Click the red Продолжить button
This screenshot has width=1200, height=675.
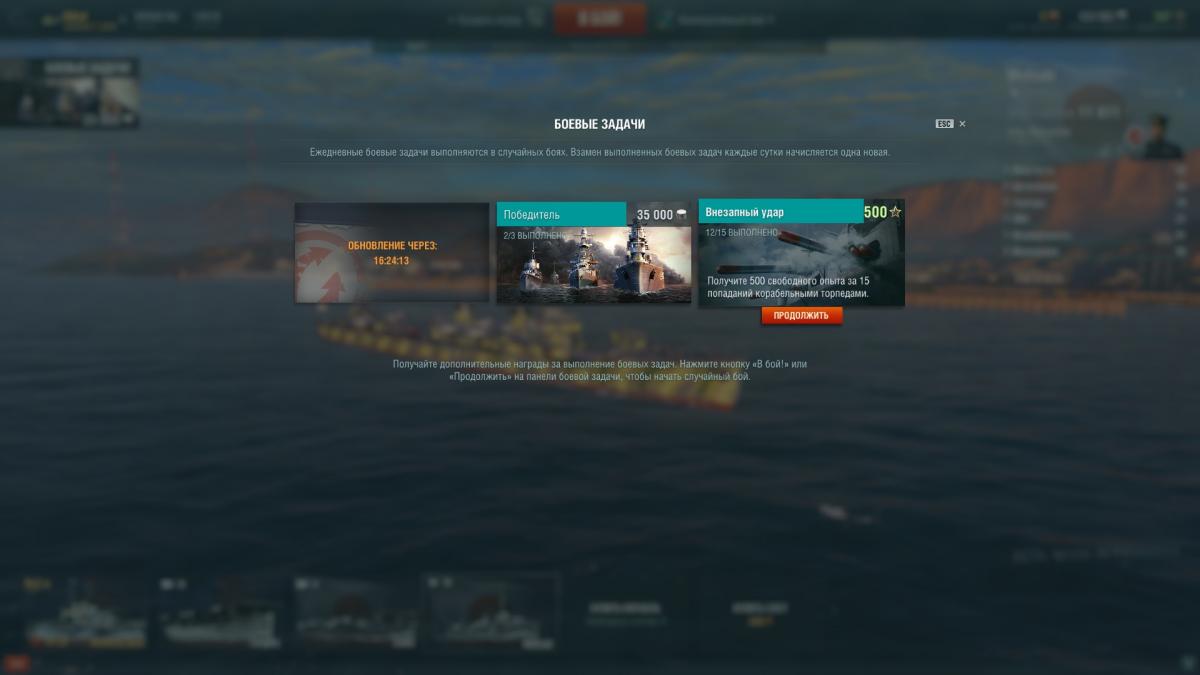click(x=801, y=315)
